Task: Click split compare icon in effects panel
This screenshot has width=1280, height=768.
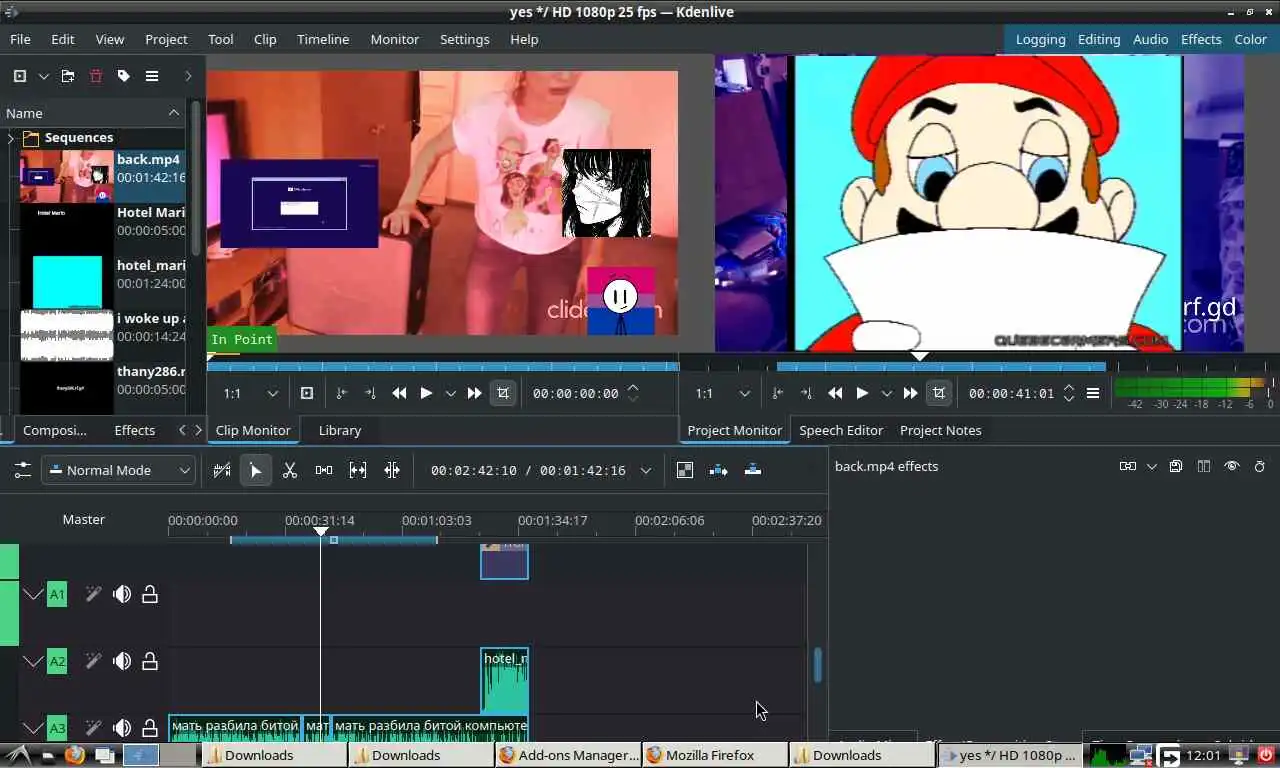Action: pyautogui.click(x=1204, y=466)
